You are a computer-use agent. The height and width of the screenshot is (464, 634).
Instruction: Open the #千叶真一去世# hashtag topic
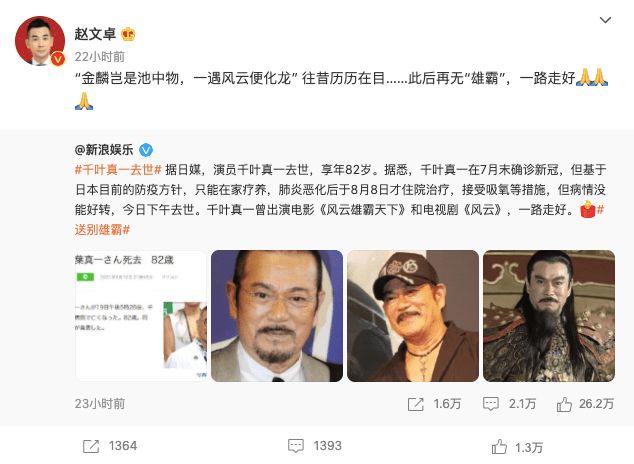coord(118,169)
